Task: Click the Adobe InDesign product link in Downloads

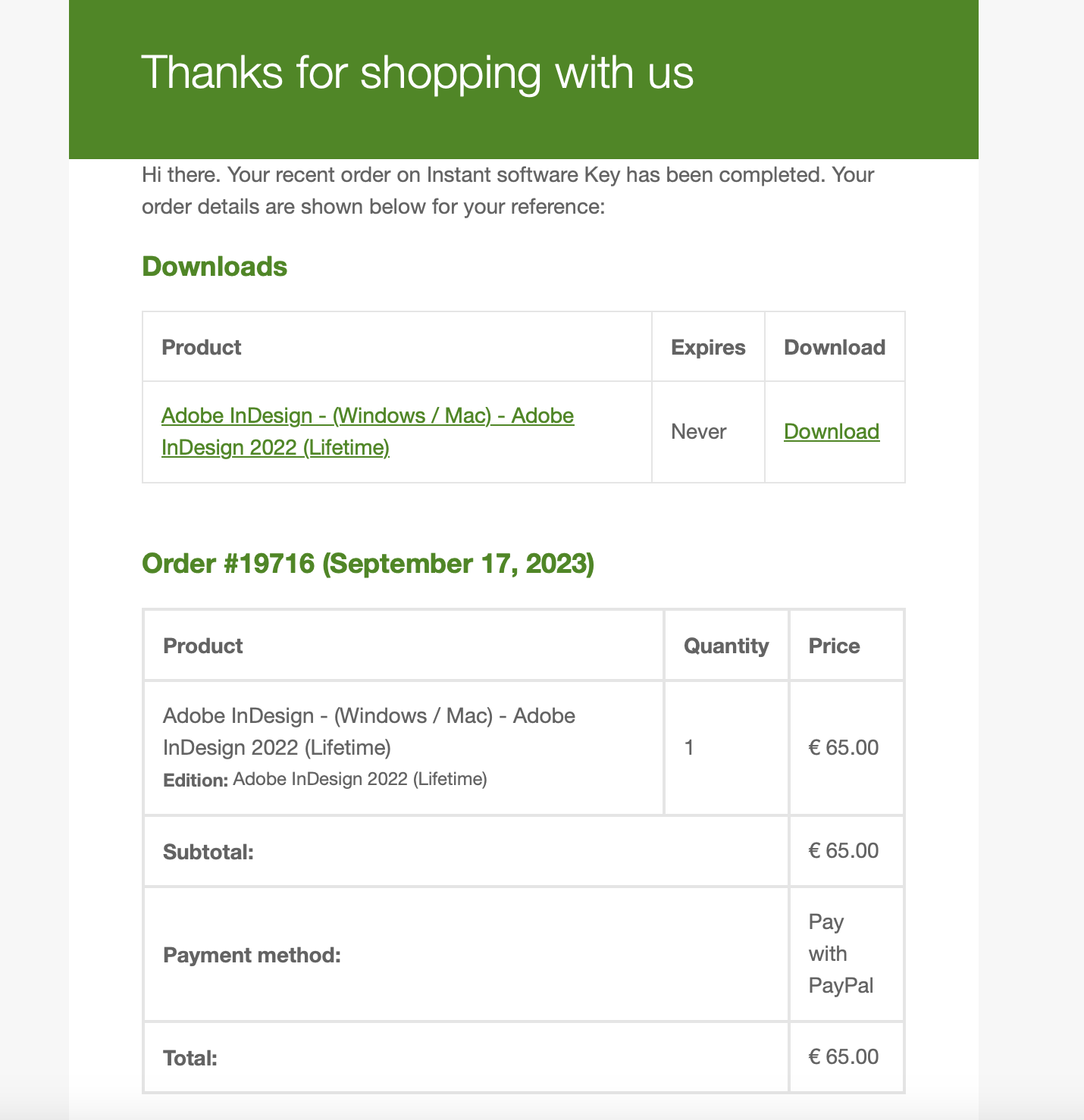Action: click(368, 431)
